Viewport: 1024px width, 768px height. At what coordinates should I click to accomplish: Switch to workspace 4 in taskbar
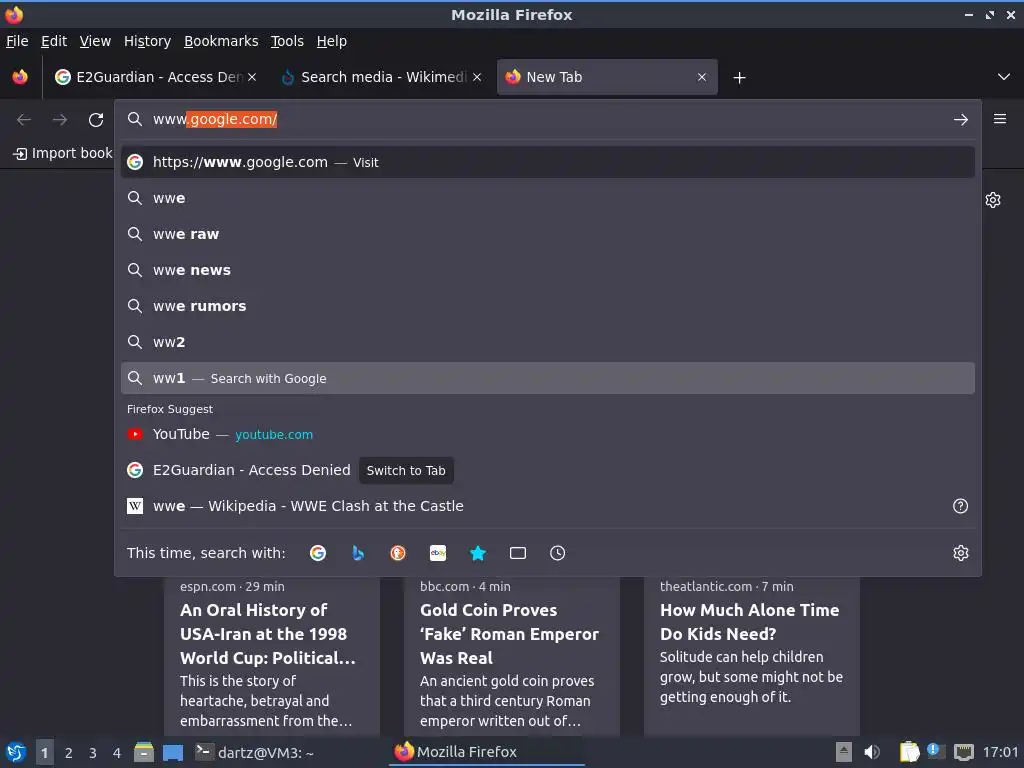pyautogui.click(x=117, y=753)
